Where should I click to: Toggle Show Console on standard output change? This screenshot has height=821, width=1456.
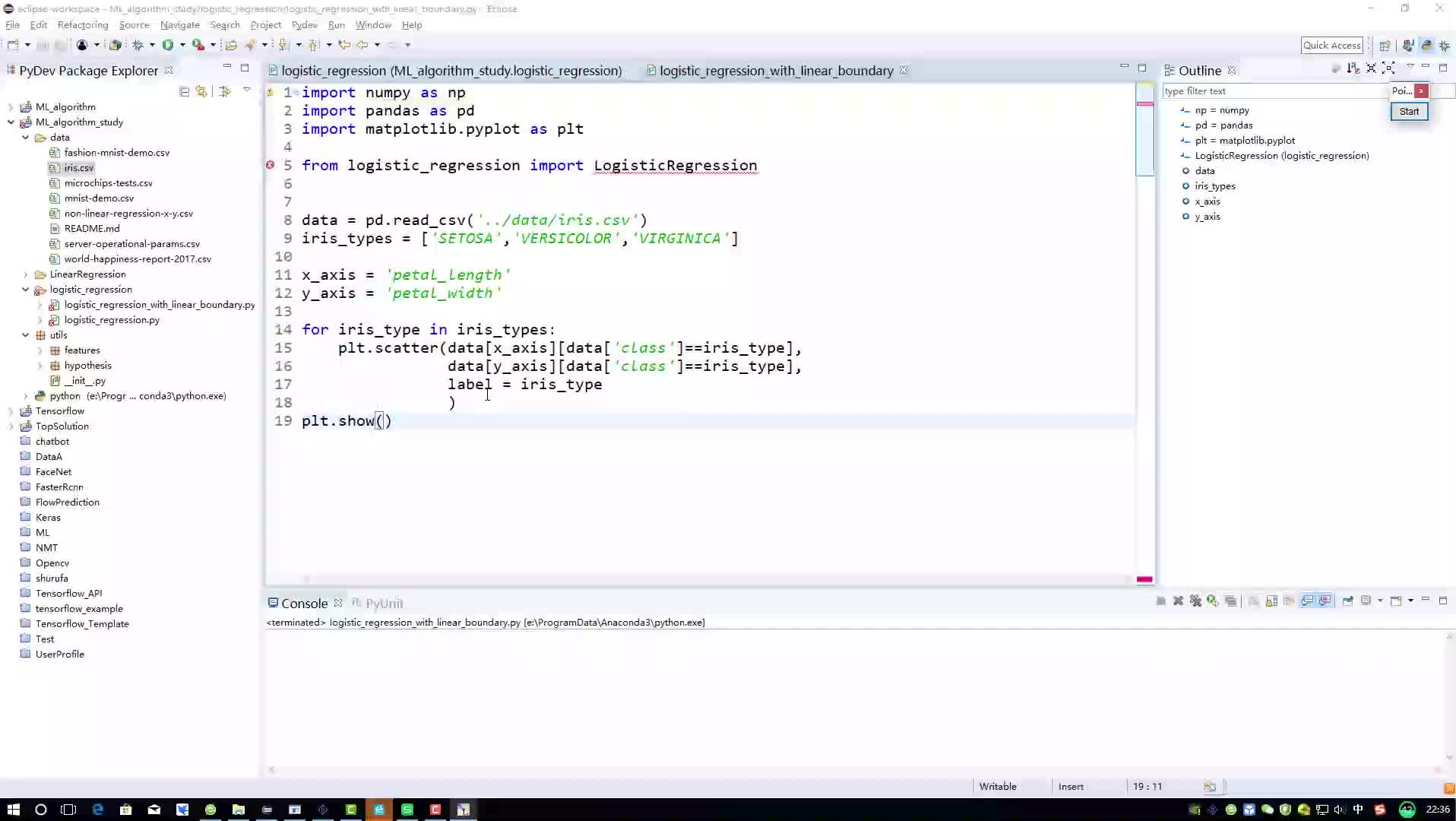(x=1307, y=601)
